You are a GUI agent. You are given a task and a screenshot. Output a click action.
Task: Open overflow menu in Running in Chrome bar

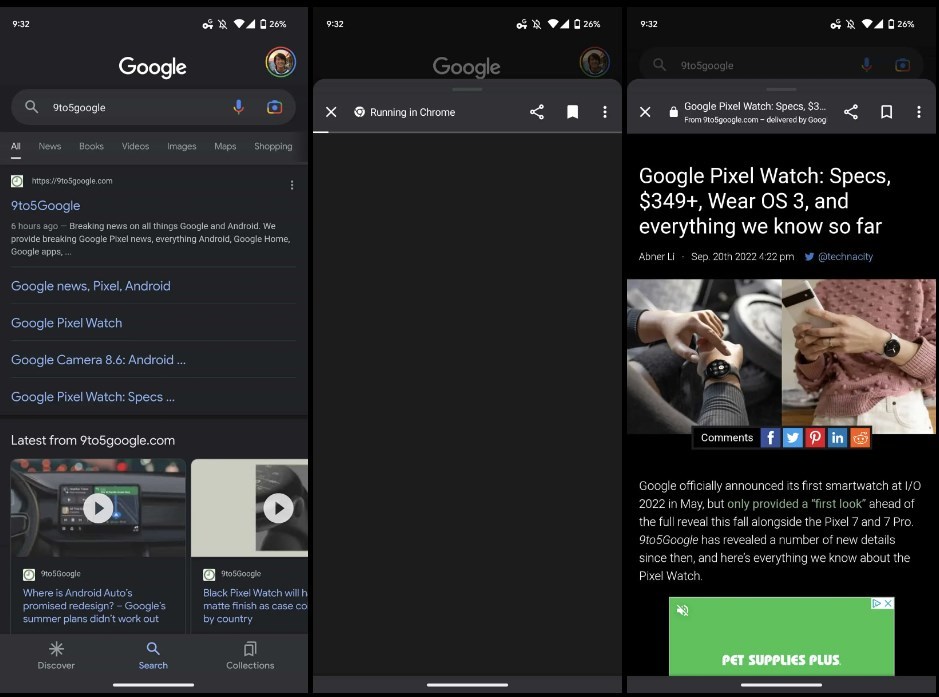(605, 112)
